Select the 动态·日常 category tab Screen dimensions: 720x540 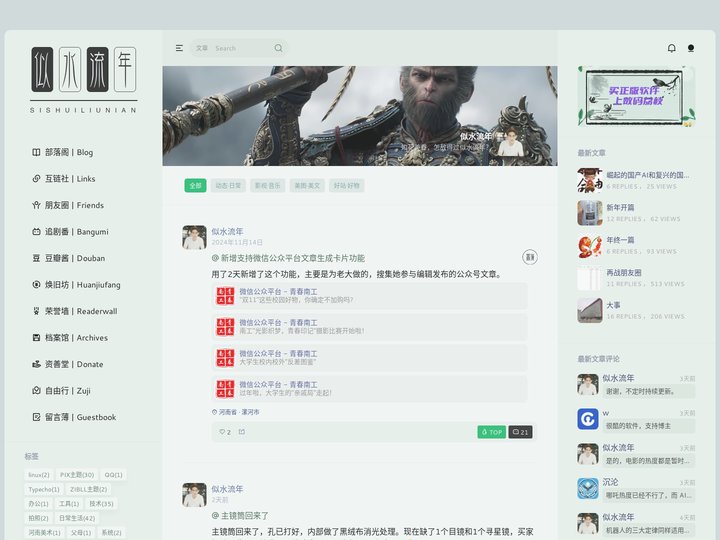pos(228,186)
